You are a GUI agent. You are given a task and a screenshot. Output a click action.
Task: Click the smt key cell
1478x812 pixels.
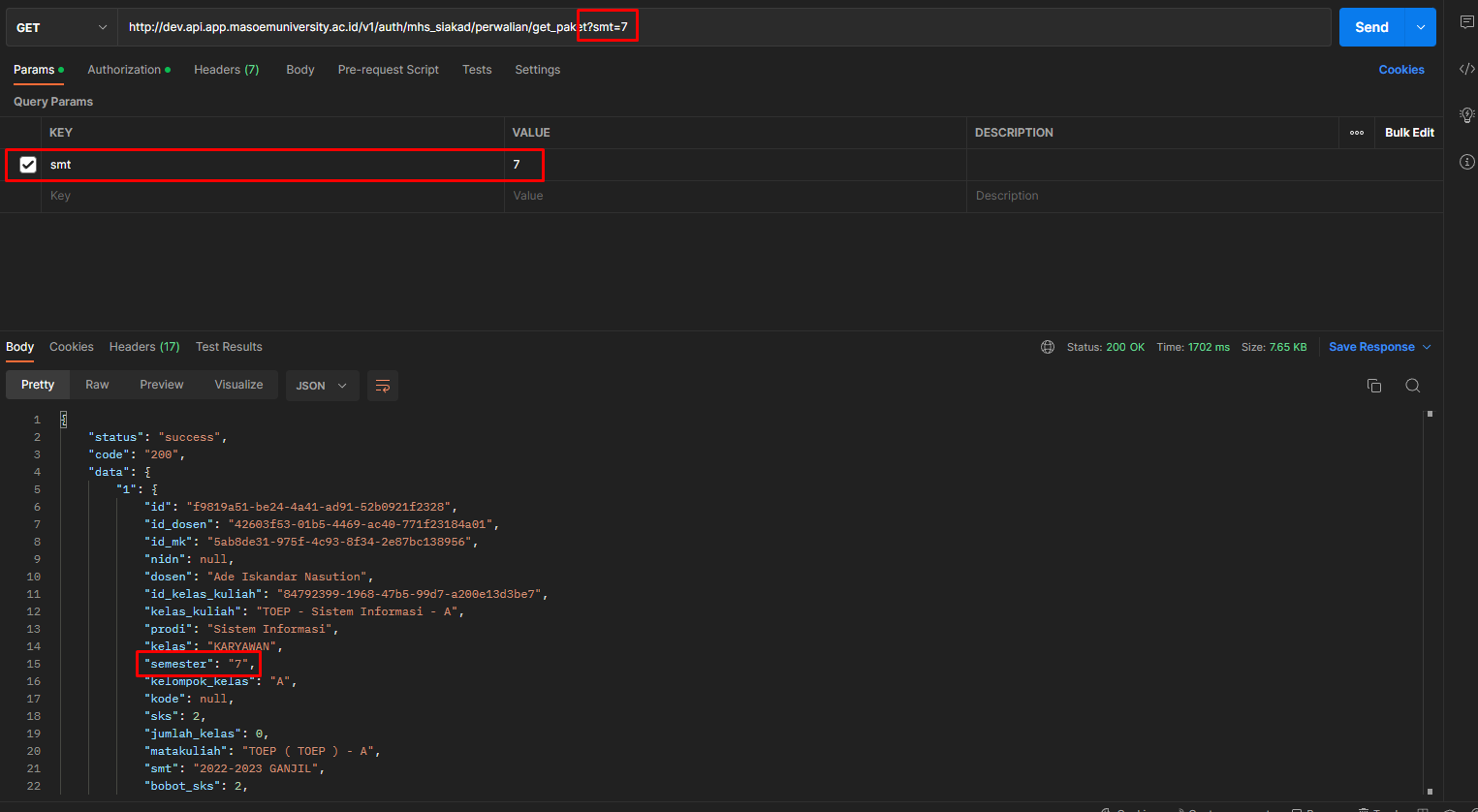click(271, 165)
